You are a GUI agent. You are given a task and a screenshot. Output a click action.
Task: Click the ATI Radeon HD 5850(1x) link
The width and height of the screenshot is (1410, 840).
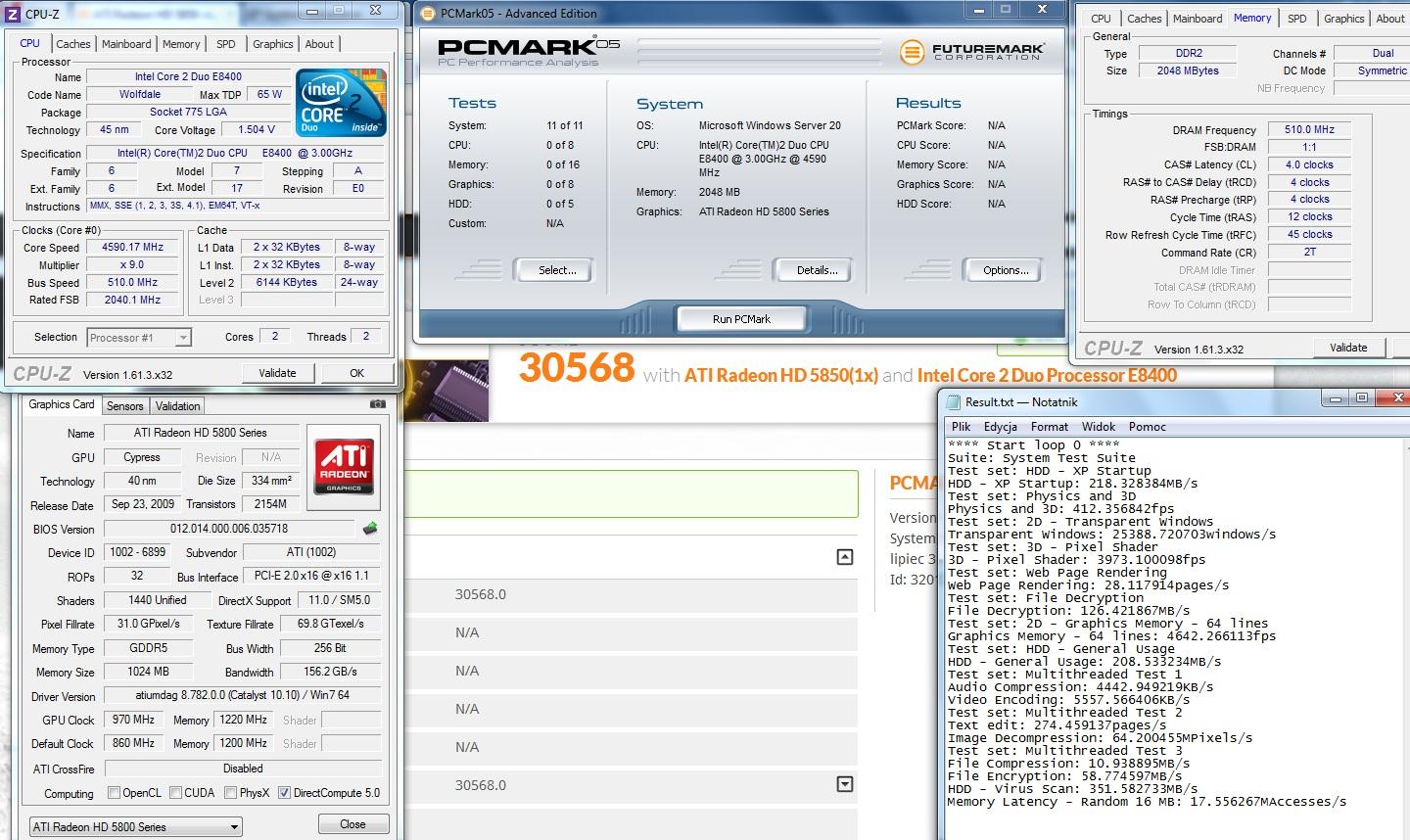(781, 375)
